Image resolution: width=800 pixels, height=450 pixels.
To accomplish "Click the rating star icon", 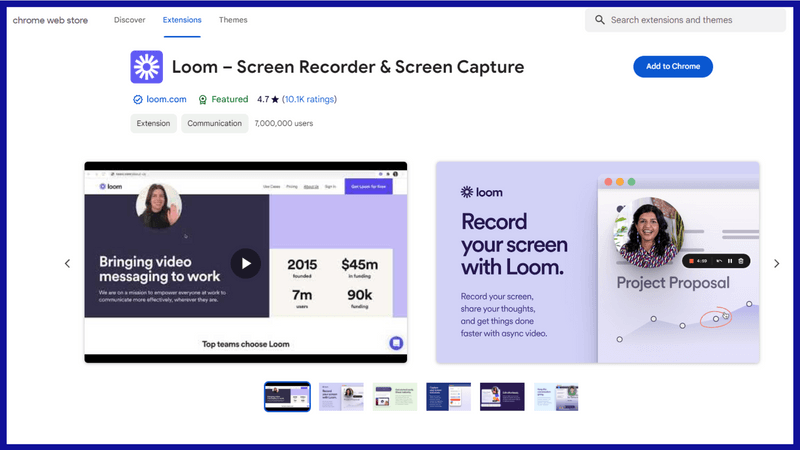I will point(276,100).
